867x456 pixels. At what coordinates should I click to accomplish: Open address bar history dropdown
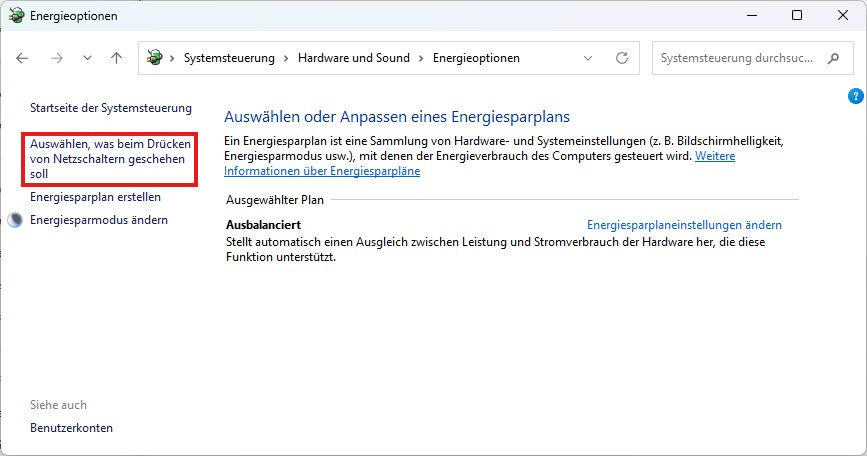(x=588, y=58)
